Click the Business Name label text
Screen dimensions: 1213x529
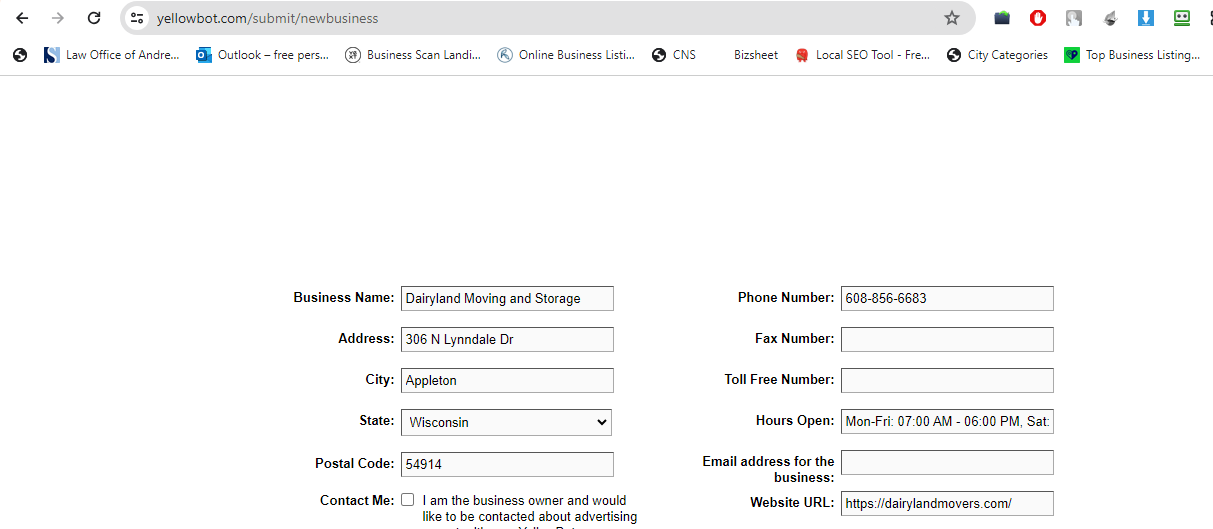(x=344, y=297)
